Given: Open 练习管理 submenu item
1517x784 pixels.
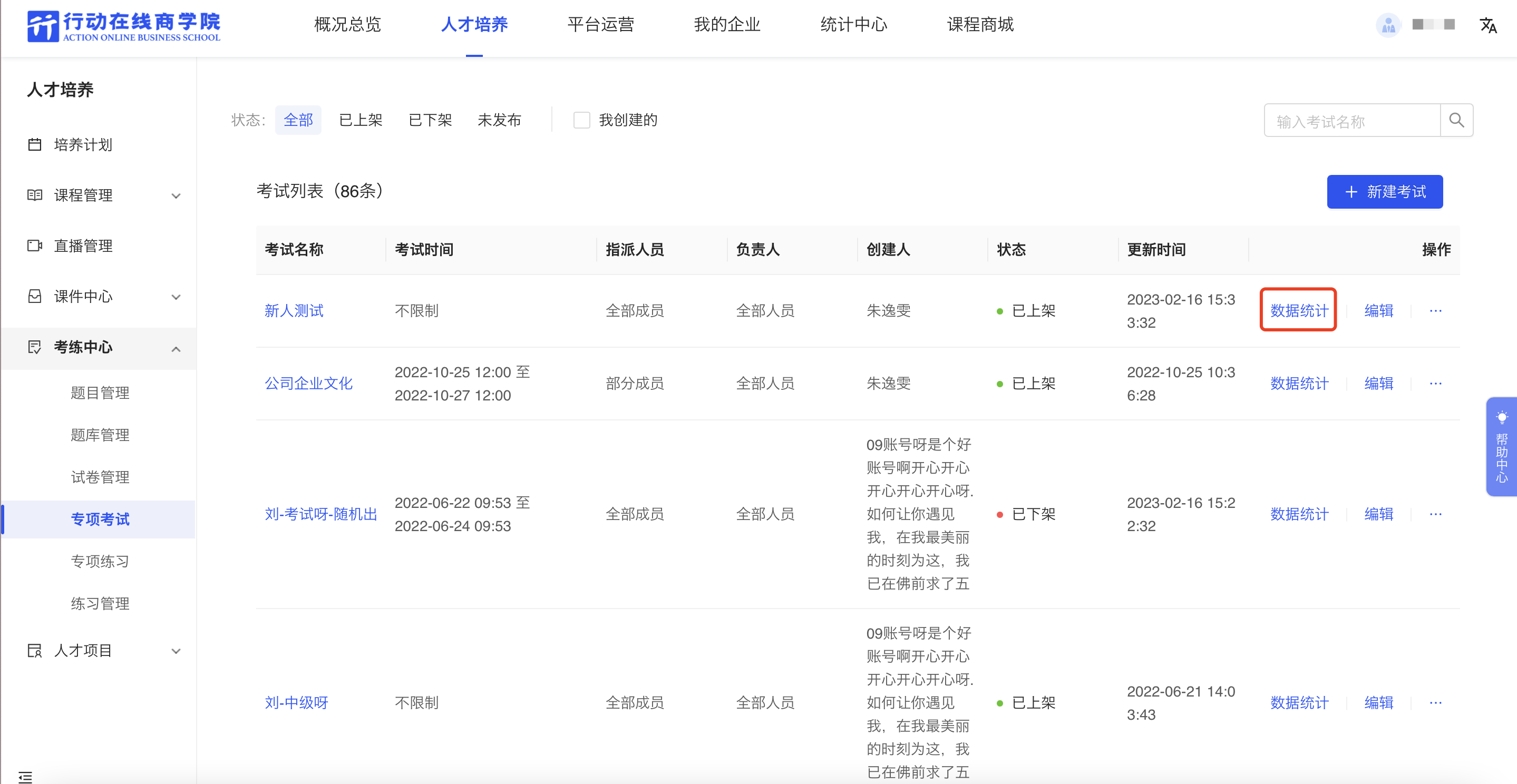Looking at the screenshot, I should tap(100, 604).
